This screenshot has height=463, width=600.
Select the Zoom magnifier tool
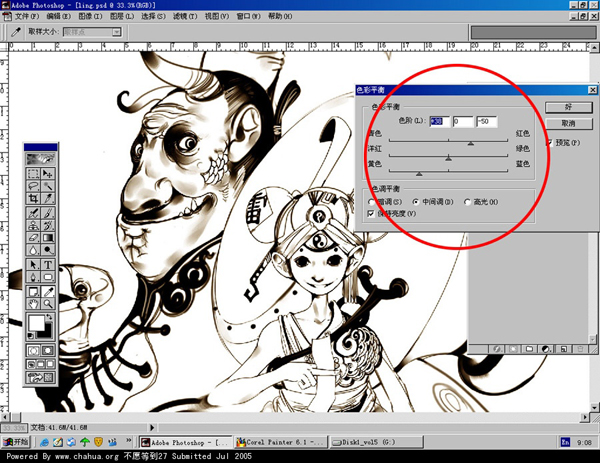click(48, 304)
